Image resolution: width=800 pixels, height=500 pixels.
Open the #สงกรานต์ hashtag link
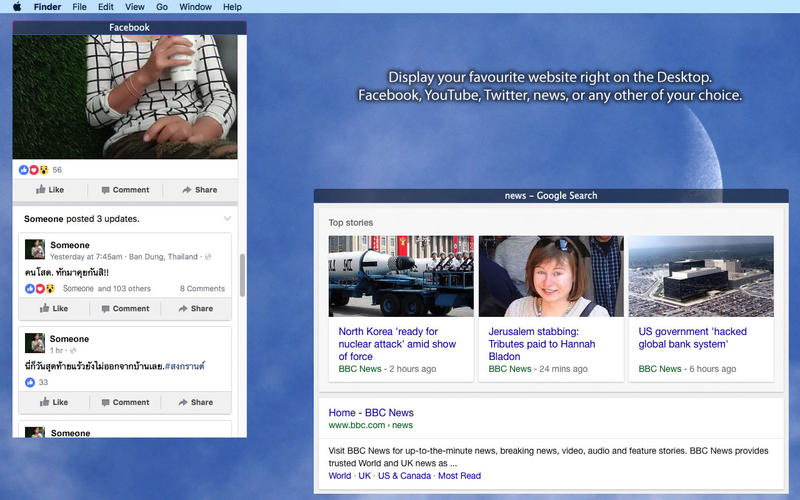click(185, 366)
